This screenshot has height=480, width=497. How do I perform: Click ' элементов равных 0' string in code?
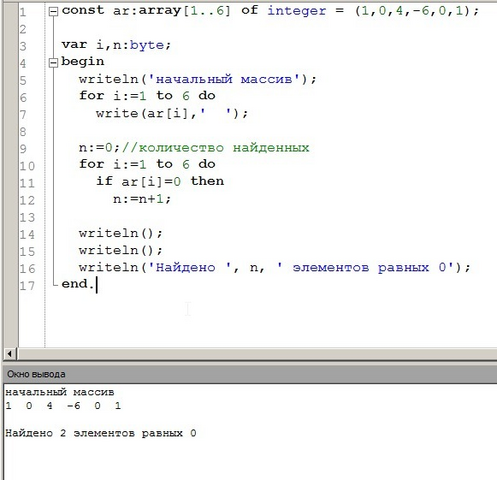point(365,268)
